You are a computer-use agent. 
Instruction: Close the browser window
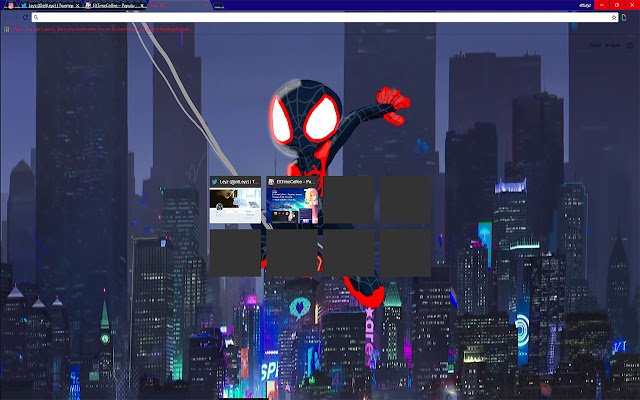coord(632,5)
